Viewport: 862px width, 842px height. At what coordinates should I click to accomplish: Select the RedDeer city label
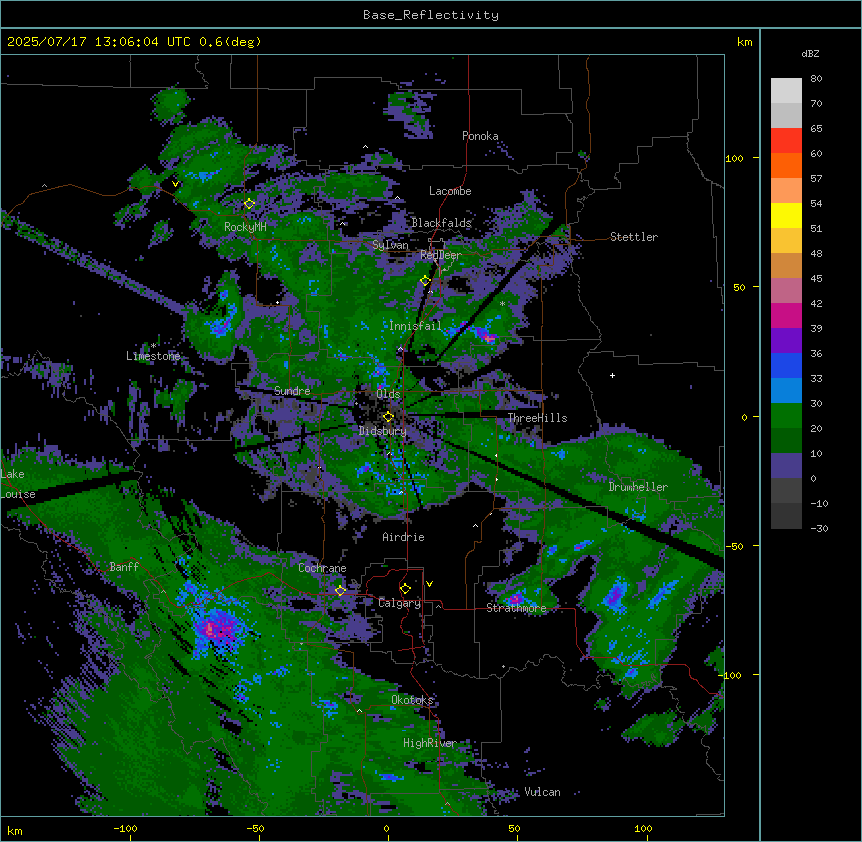(x=441, y=255)
